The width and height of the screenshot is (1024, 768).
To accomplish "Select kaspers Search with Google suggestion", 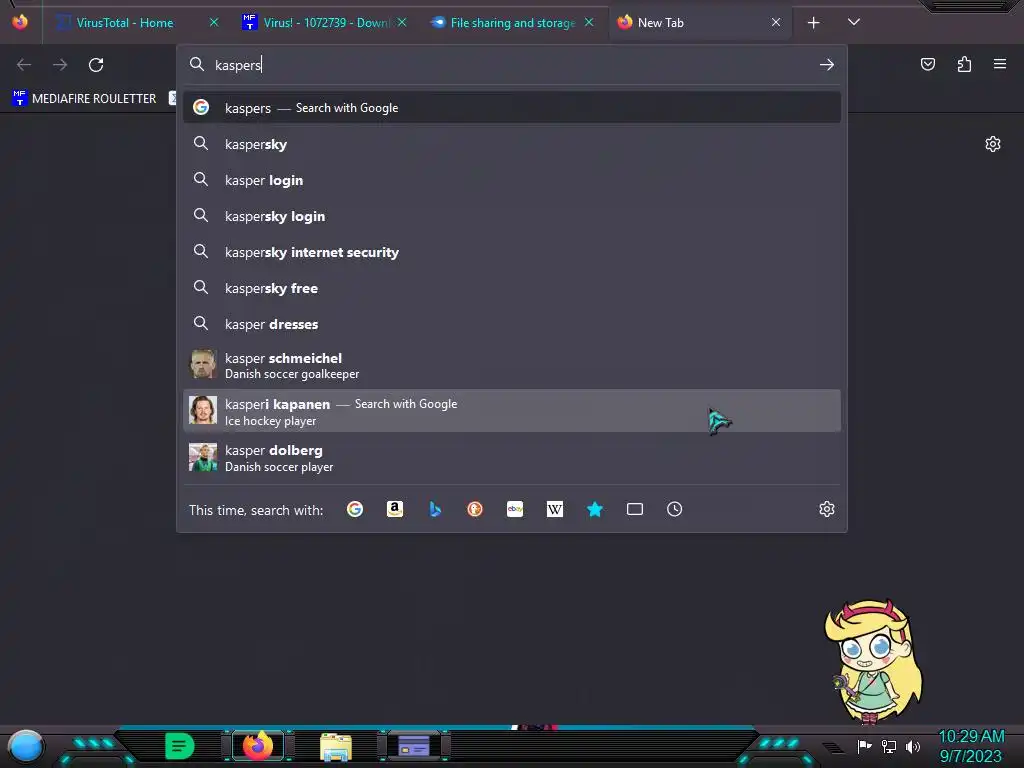I will pyautogui.click(x=512, y=108).
